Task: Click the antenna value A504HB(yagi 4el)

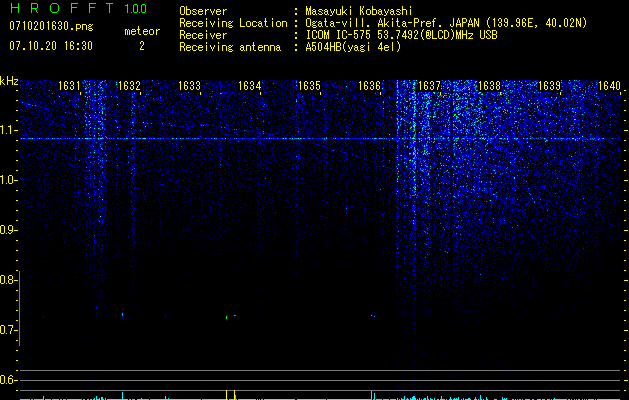Action: [353, 47]
